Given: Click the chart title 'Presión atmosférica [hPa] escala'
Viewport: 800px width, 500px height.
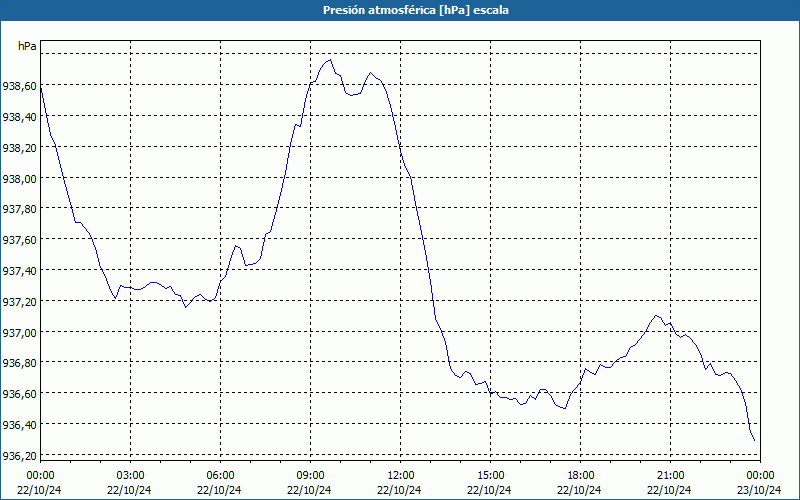Looking at the screenshot, I should 415,10.
